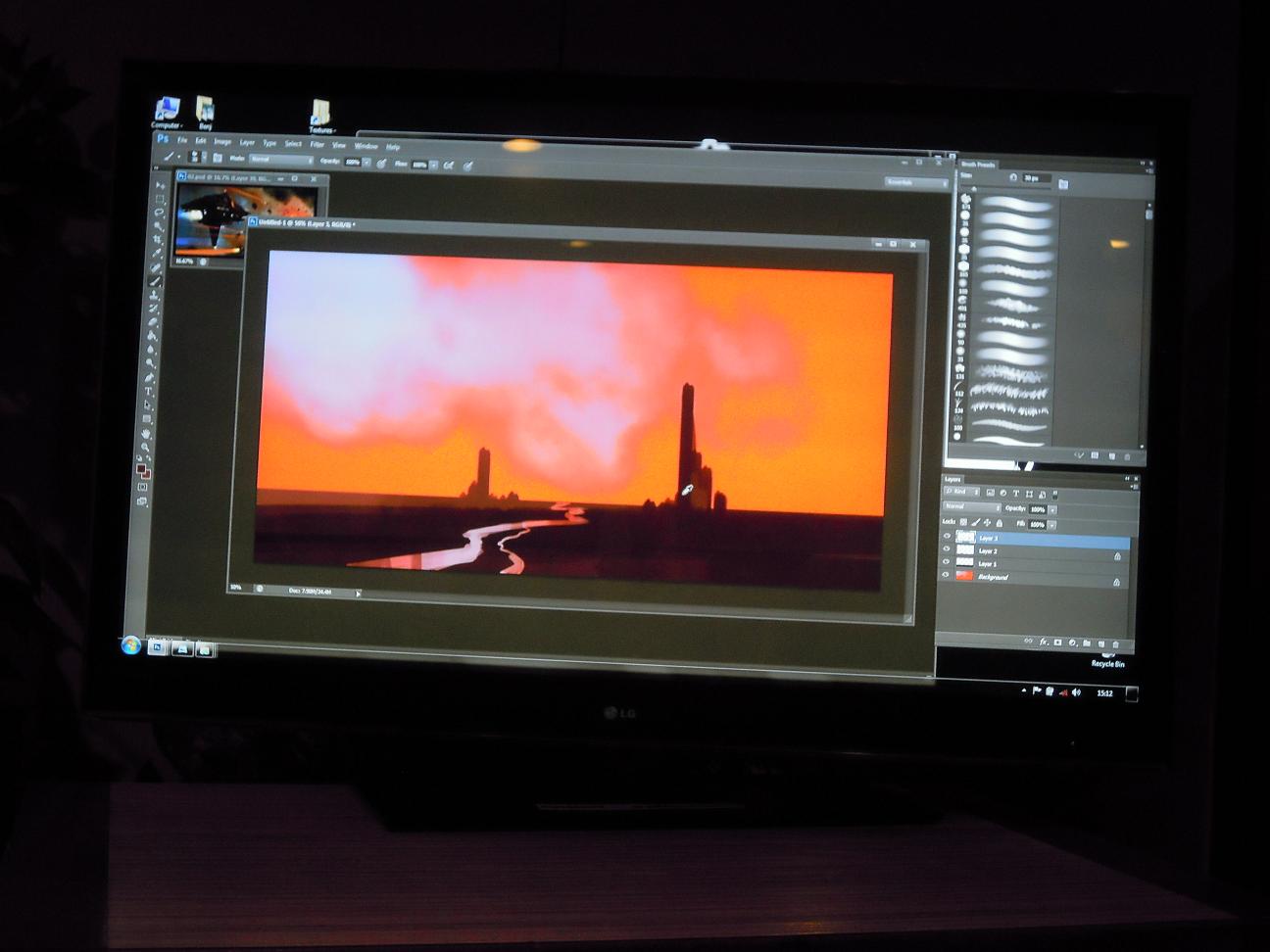The image size is (1270, 952).
Task: Add a layer style with the fx icon
Action: click(1044, 643)
